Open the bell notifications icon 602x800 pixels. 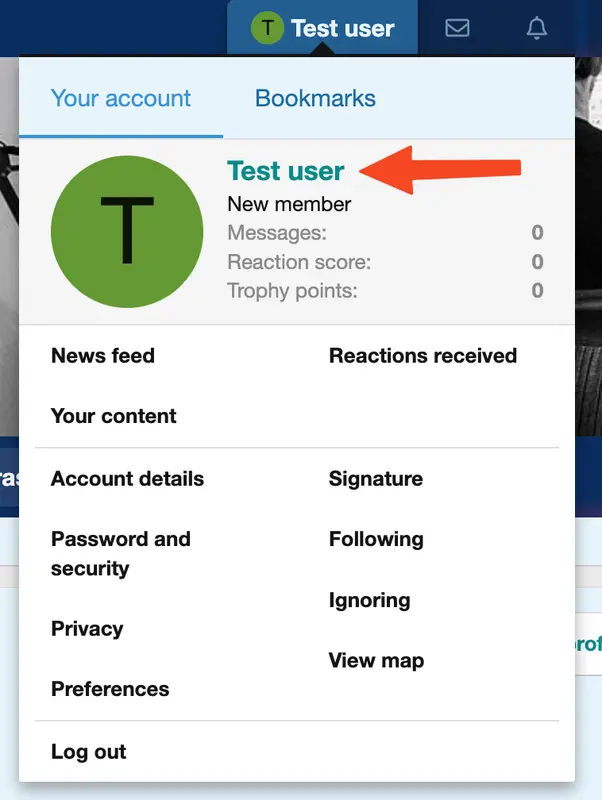[537, 28]
